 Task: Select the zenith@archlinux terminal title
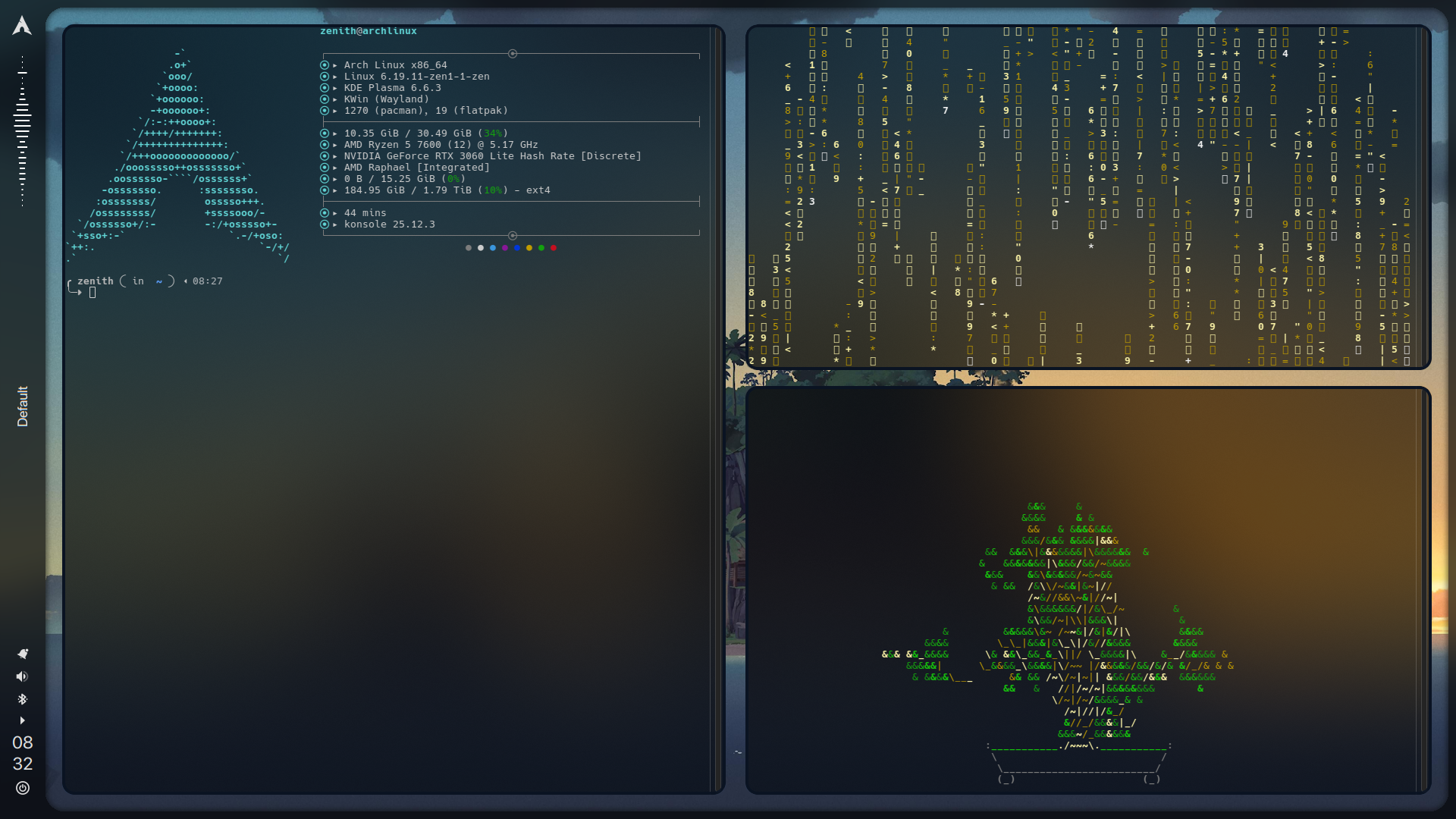[x=368, y=31]
